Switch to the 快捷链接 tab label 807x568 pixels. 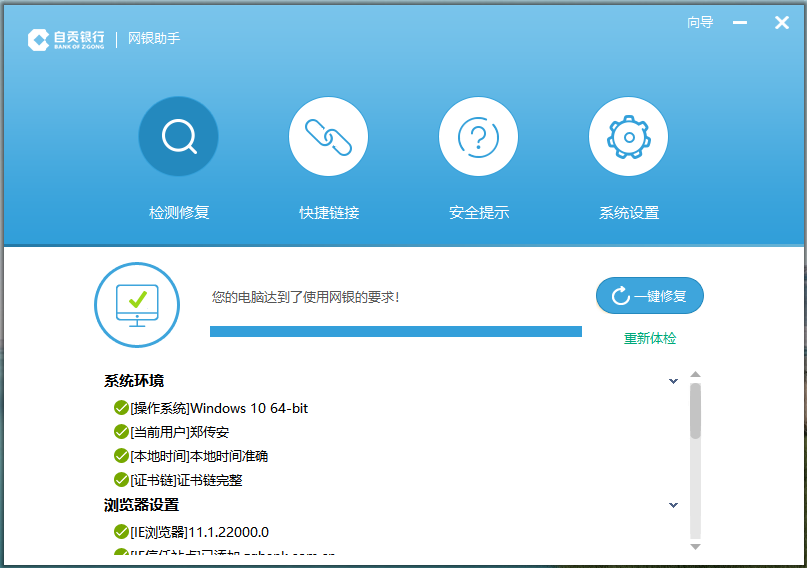329,213
